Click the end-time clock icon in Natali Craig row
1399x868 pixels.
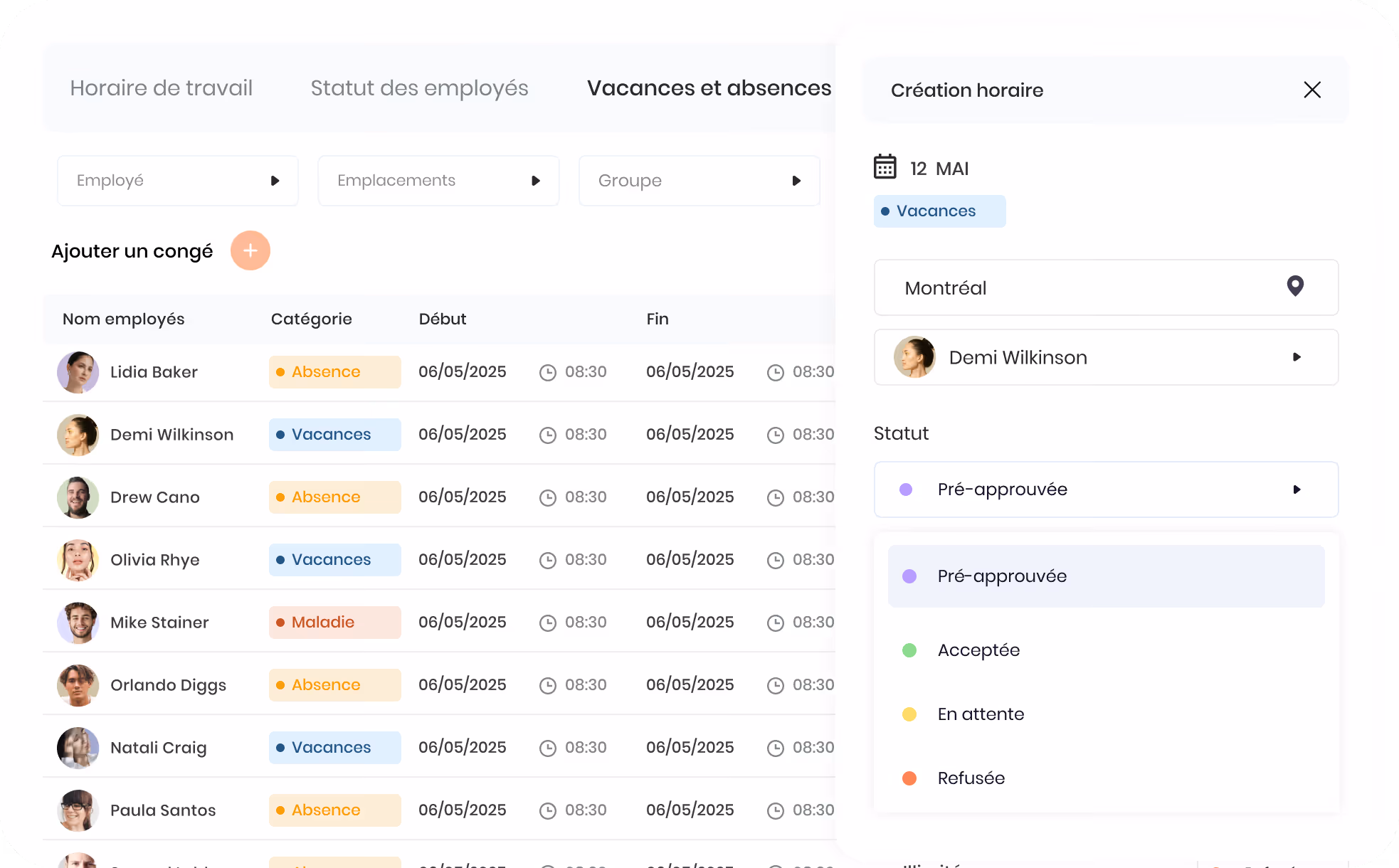(x=775, y=748)
